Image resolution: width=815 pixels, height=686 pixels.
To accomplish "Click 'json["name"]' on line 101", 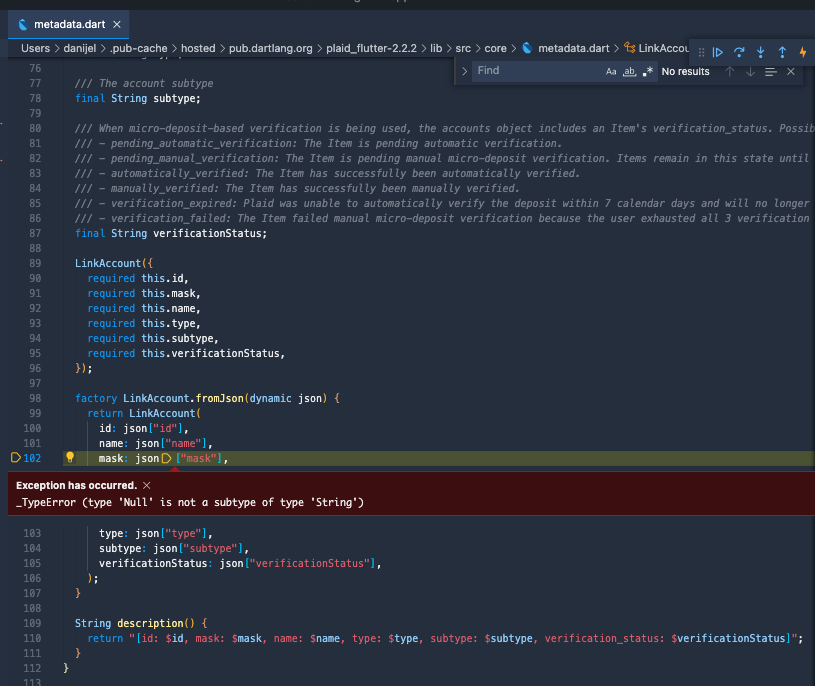I will [171, 443].
